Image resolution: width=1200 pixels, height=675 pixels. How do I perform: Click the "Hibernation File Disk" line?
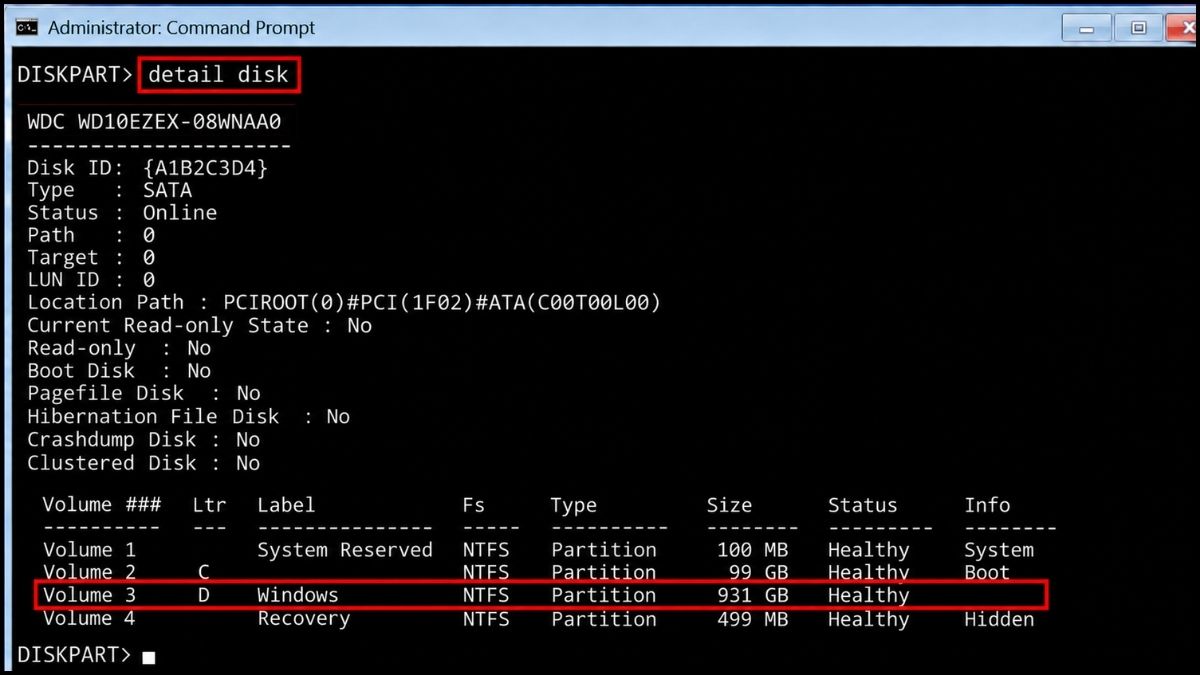188,416
